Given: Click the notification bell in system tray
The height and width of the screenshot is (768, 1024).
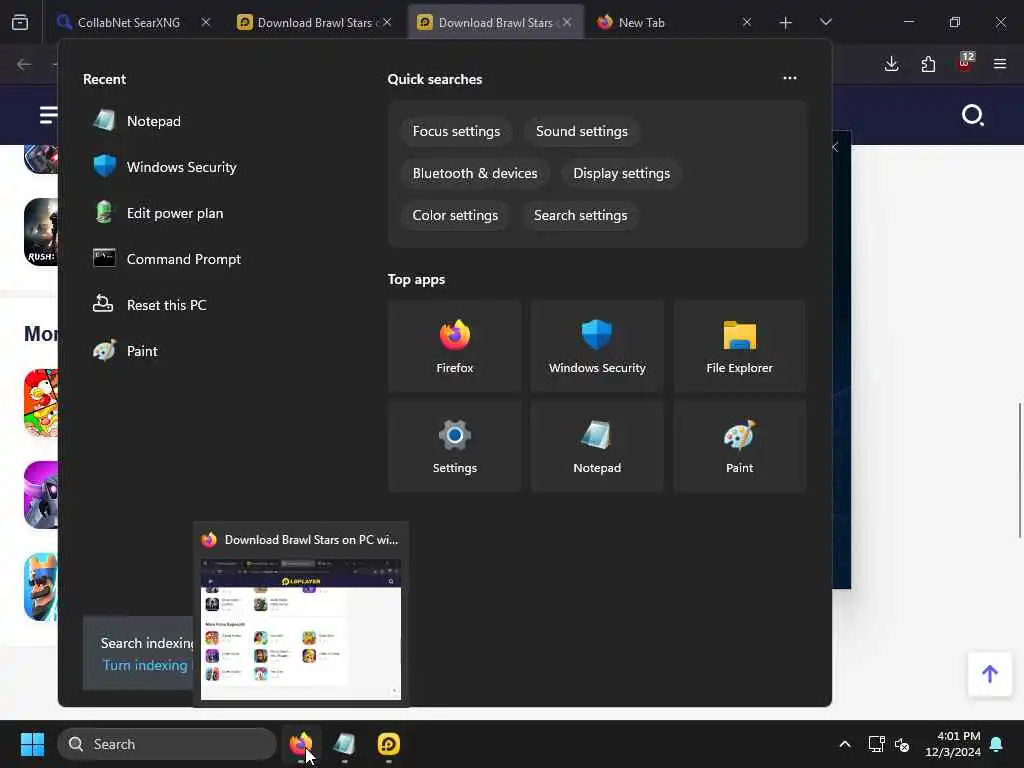Looking at the screenshot, I should point(997,744).
